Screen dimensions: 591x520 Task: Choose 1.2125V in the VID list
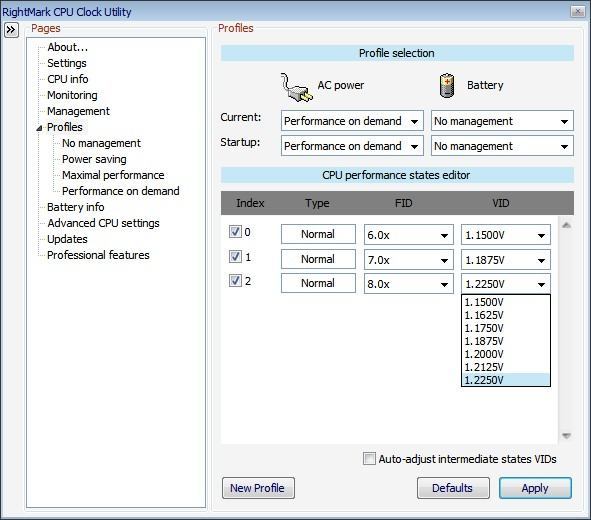505,367
